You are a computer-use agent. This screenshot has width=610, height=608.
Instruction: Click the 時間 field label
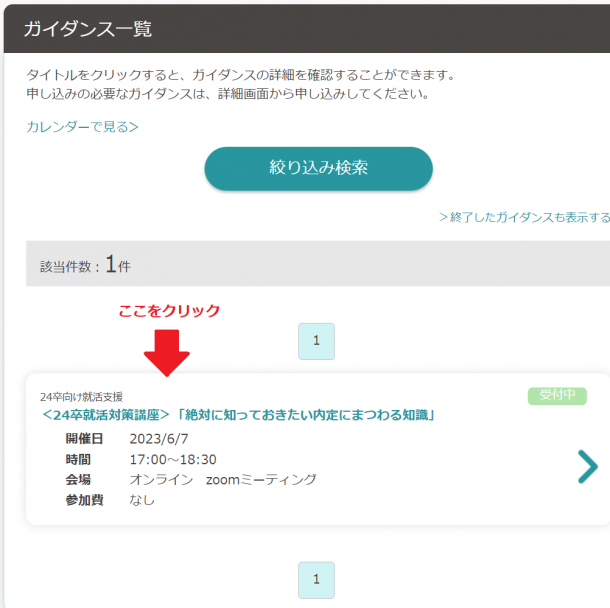coord(78,459)
